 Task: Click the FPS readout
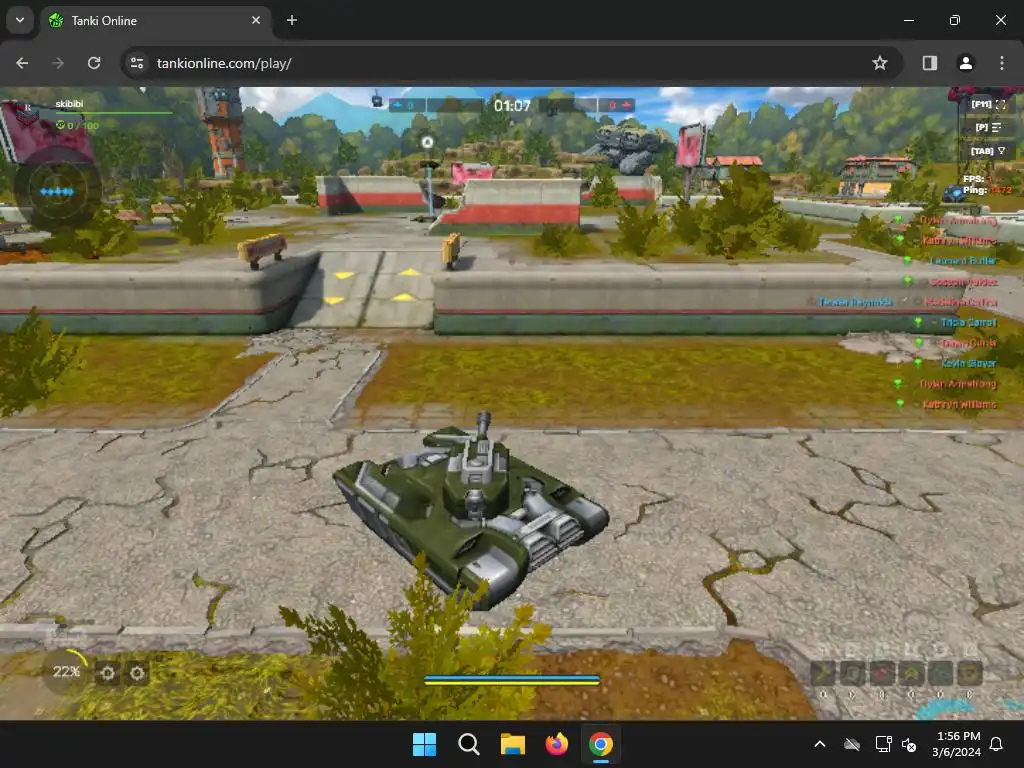tap(978, 179)
